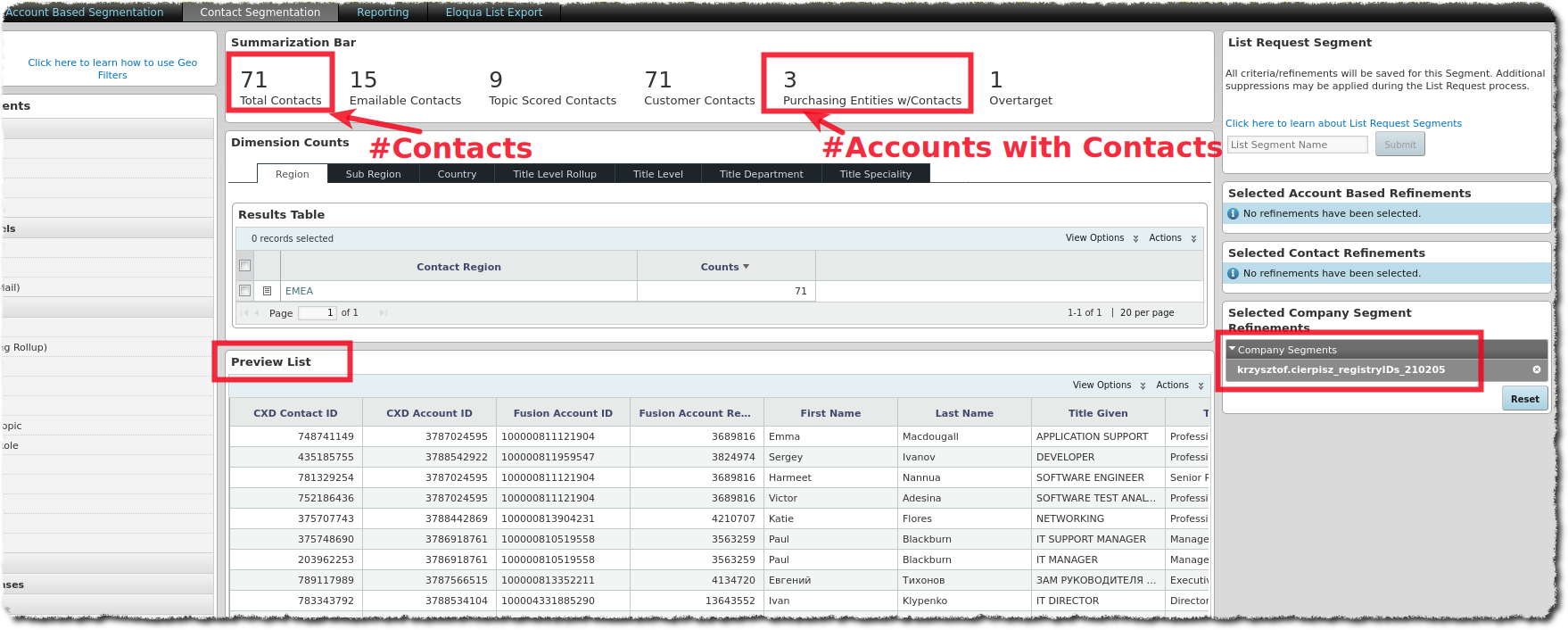
Task: Open the EMEA row details icon
Action: [267, 291]
